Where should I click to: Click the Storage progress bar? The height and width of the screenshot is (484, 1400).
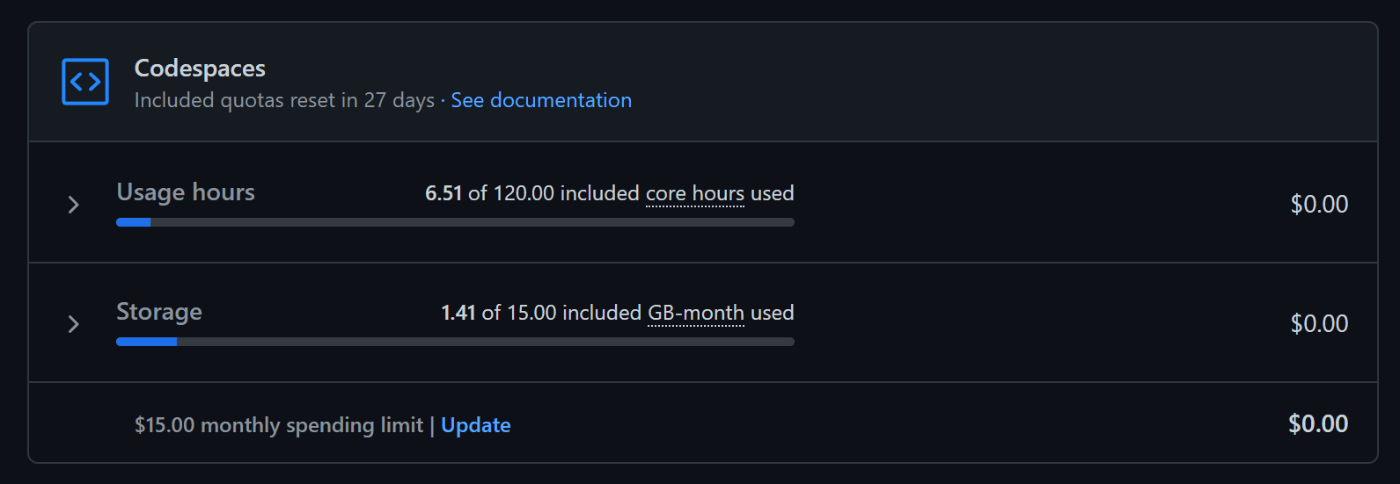pos(455,342)
